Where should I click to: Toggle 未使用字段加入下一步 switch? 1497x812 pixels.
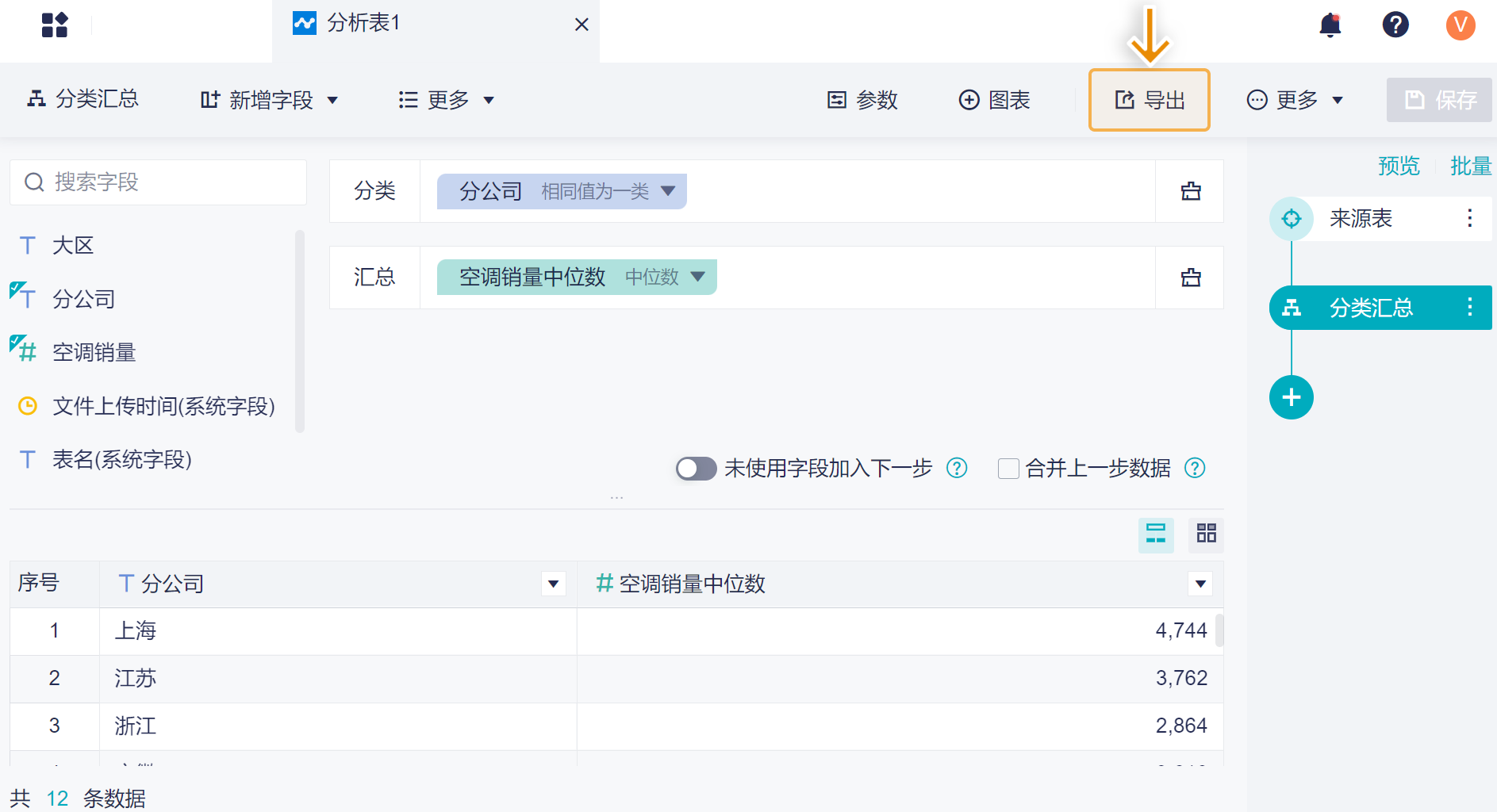(x=696, y=469)
